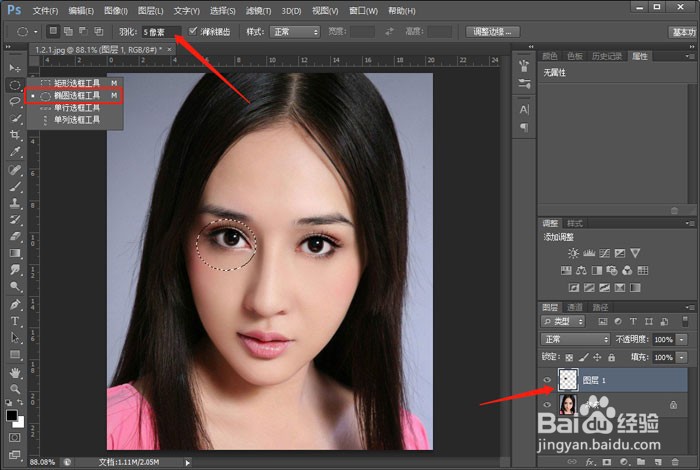Select the Quick Selection tool
The height and width of the screenshot is (470, 700).
click(15, 118)
